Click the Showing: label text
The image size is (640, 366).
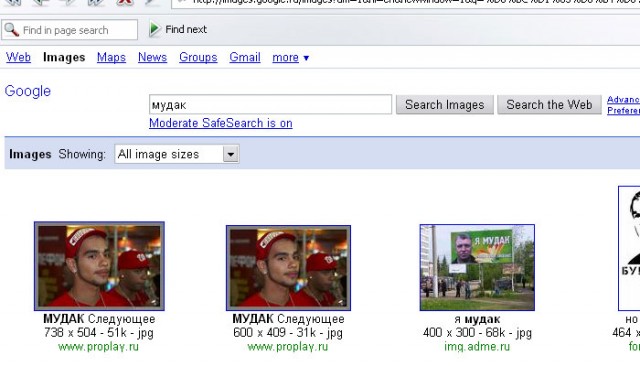click(x=82, y=154)
